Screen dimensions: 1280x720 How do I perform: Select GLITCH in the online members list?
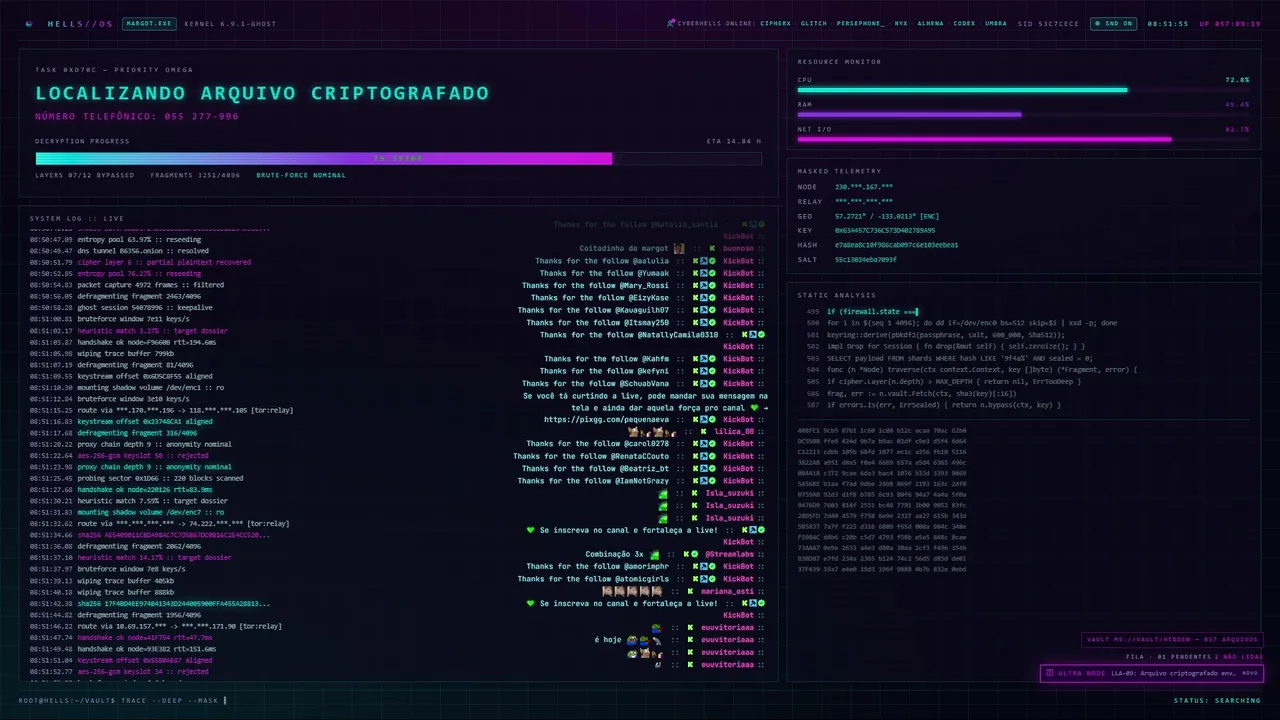click(x=814, y=23)
